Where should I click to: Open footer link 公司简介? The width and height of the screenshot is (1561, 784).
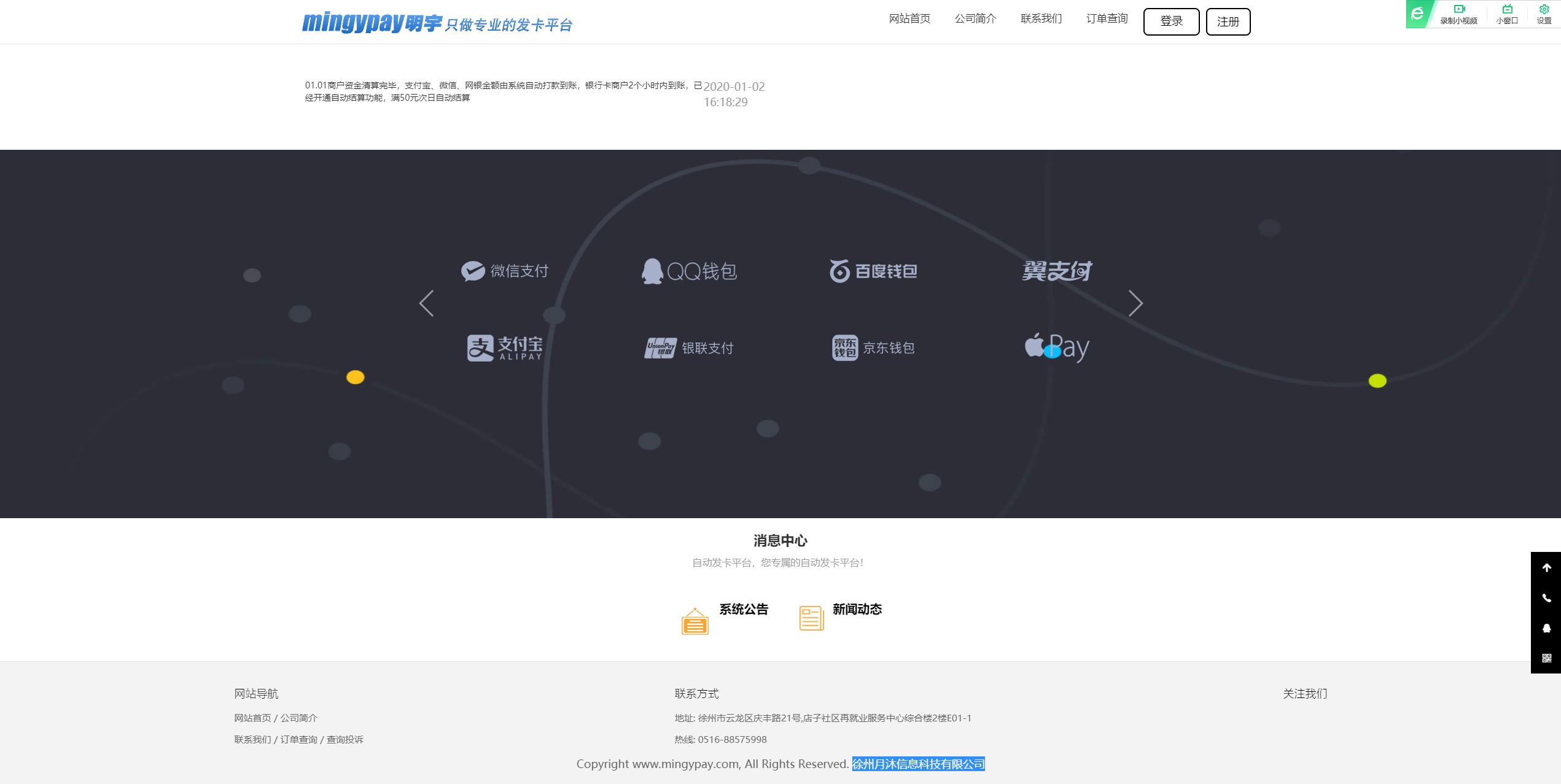click(x=299, y=718)
